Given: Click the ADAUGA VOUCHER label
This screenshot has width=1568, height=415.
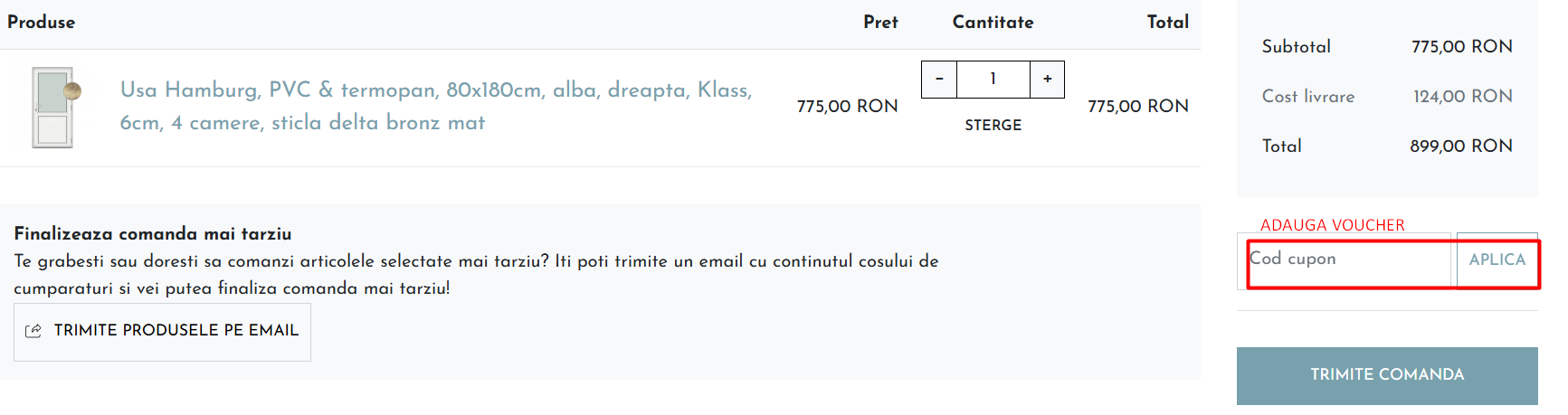Looking at the screenshot, I should point(1332,225).
